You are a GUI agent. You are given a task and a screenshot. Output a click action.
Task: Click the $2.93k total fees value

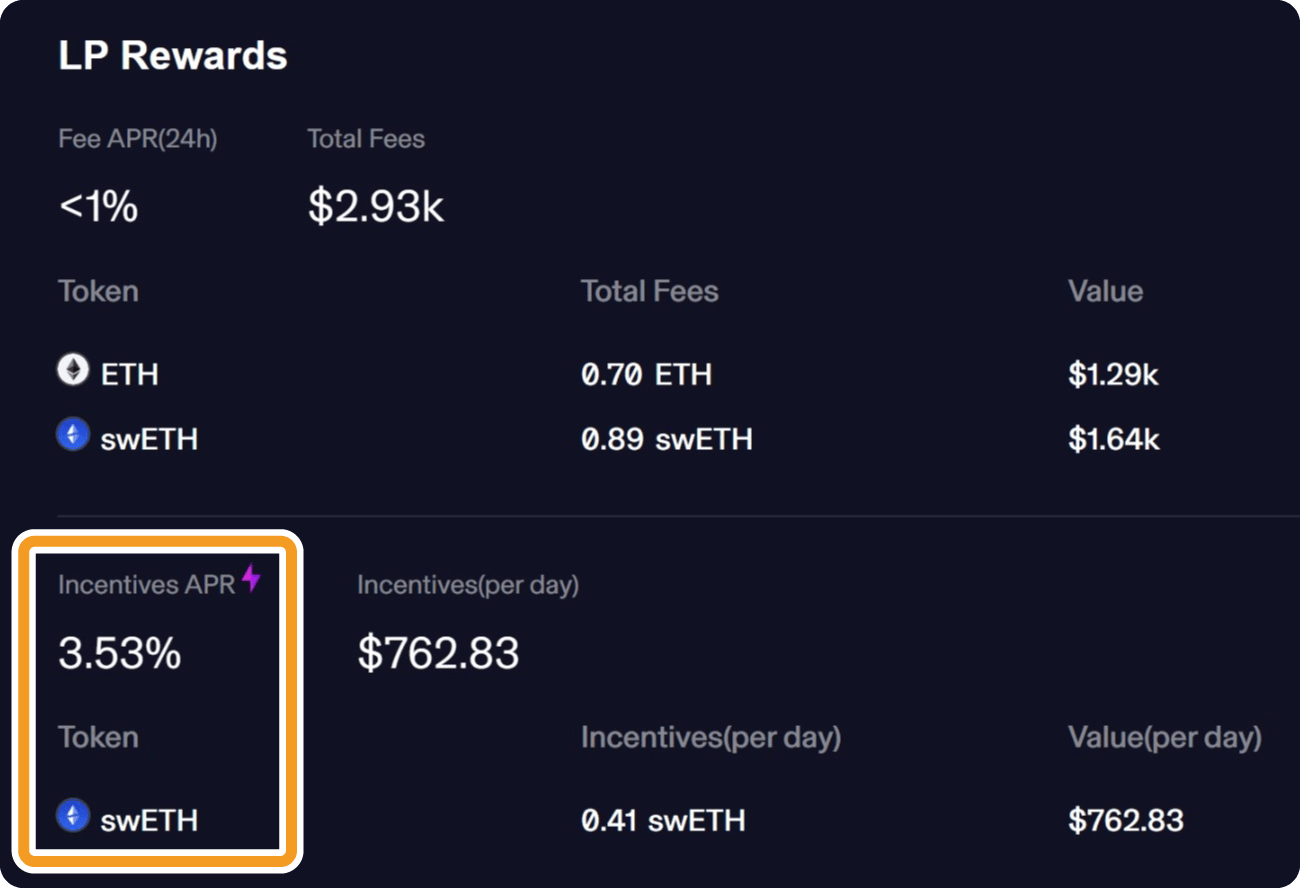(x=376, y=207)
